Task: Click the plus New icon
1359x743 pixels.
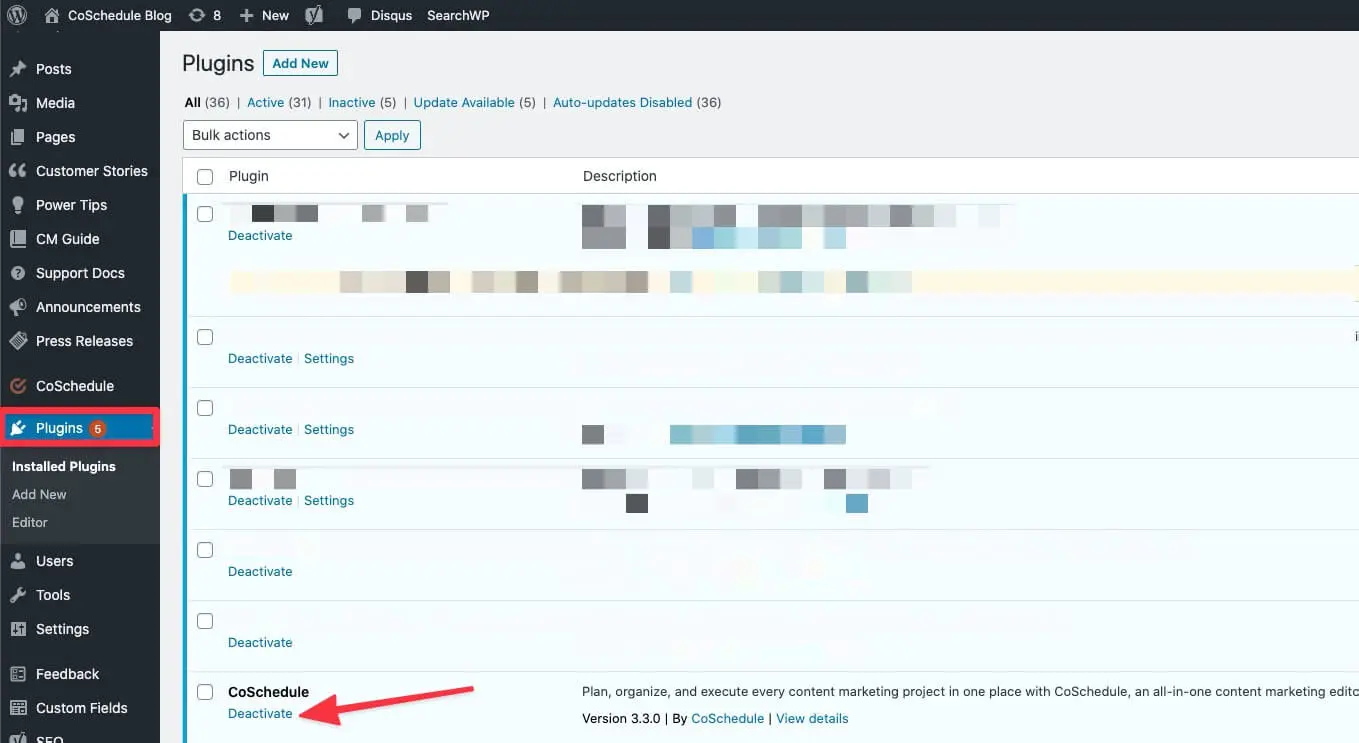Action: [246, 15]
